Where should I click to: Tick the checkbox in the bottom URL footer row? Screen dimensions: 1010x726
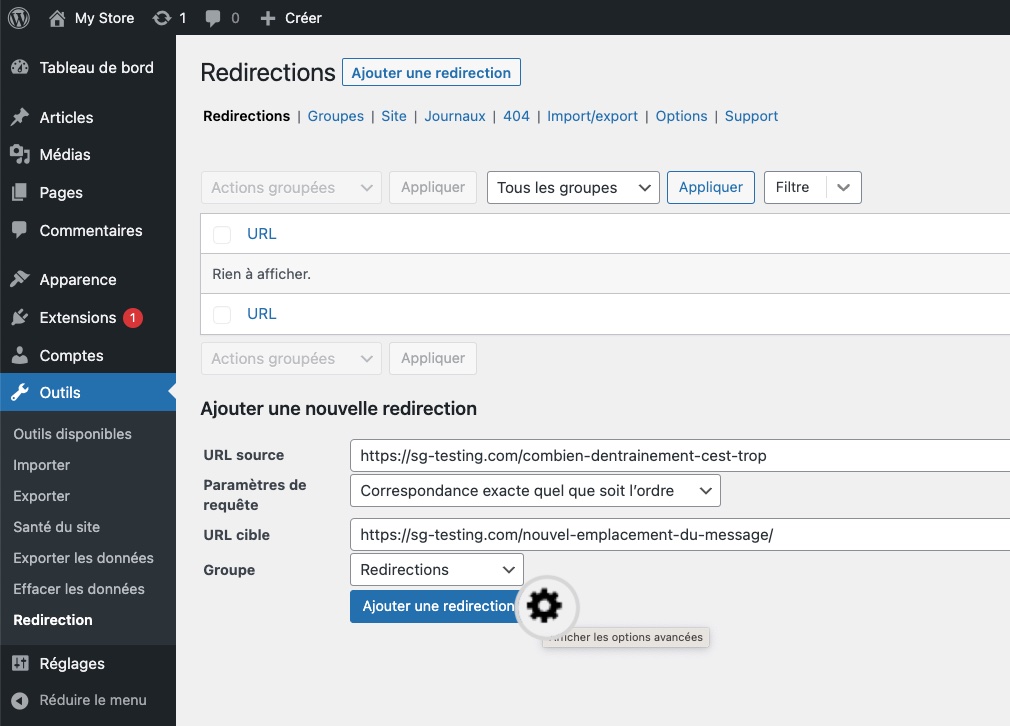pos(222,314)
